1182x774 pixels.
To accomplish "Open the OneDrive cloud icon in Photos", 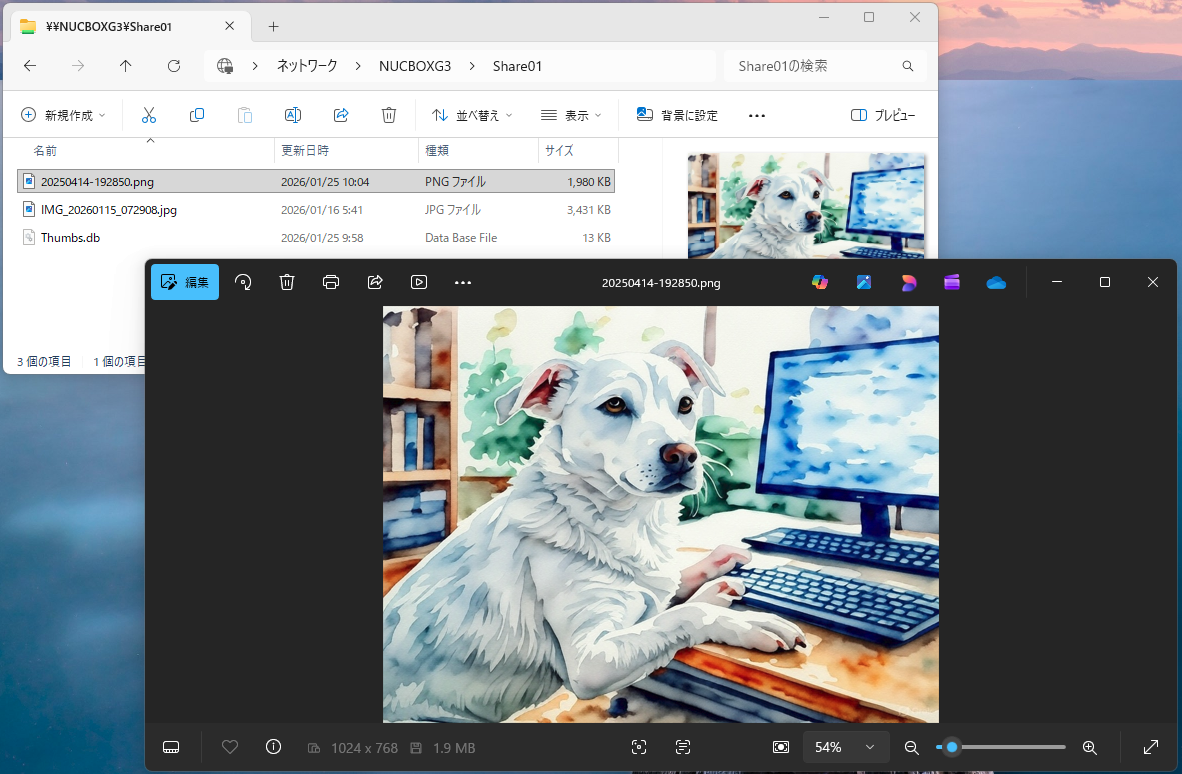I will click(996, 283).
